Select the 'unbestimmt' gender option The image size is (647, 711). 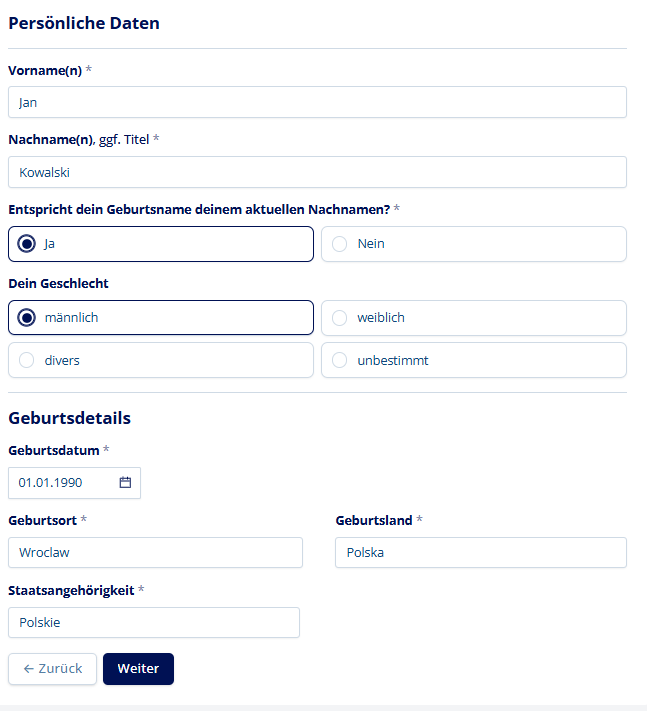[340, 360]
